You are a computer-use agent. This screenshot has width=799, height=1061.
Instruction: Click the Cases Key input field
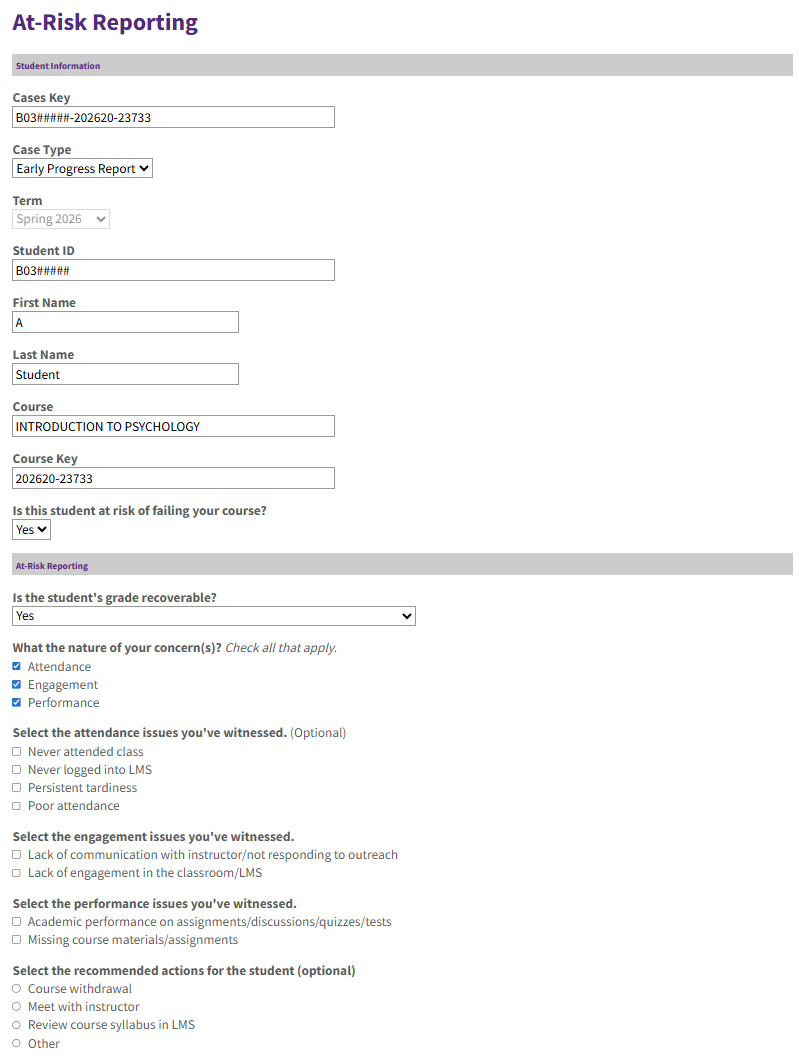click(173, 117)
